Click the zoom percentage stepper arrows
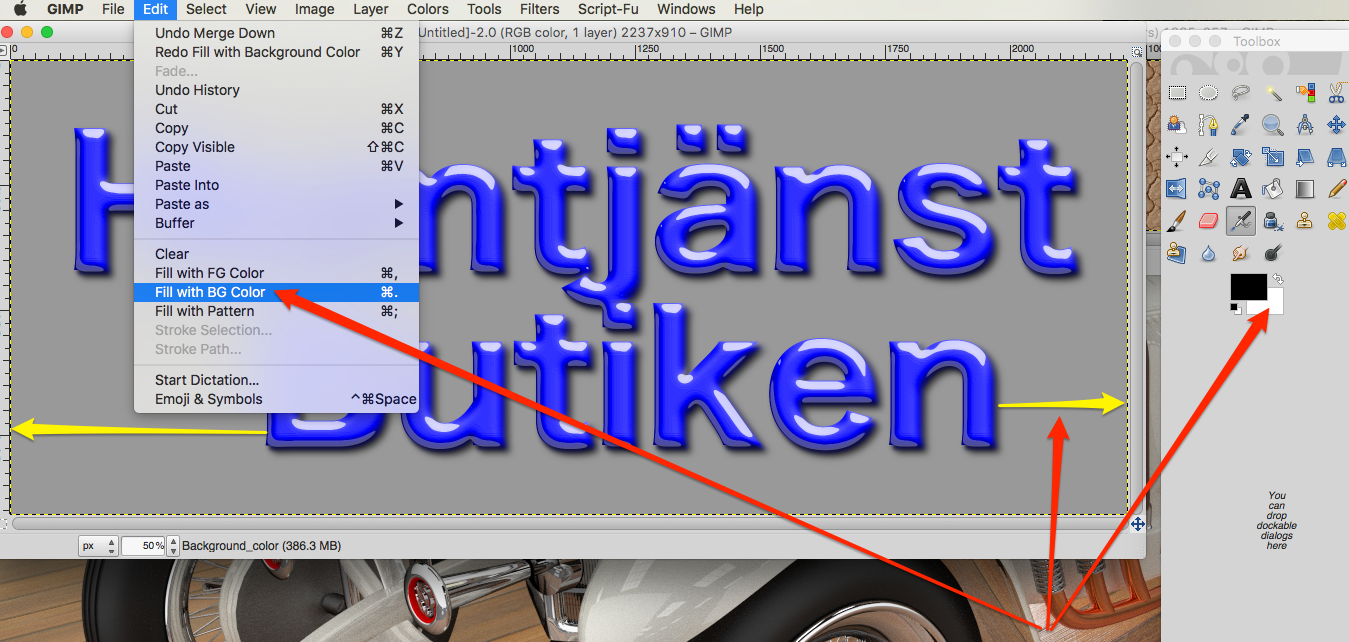The height and width of the screenshot is (642, 1349). [173, 546]
